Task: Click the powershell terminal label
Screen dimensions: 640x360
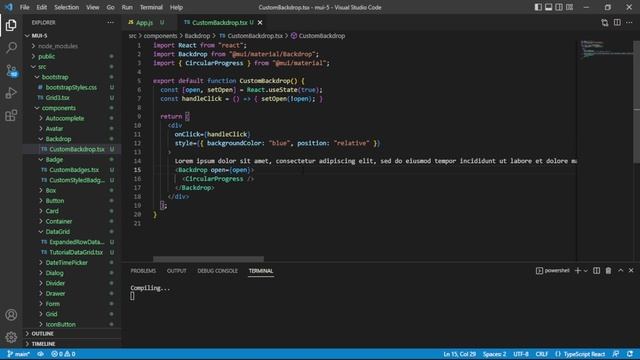Action: pyautogui.click(x=553, y=271)
